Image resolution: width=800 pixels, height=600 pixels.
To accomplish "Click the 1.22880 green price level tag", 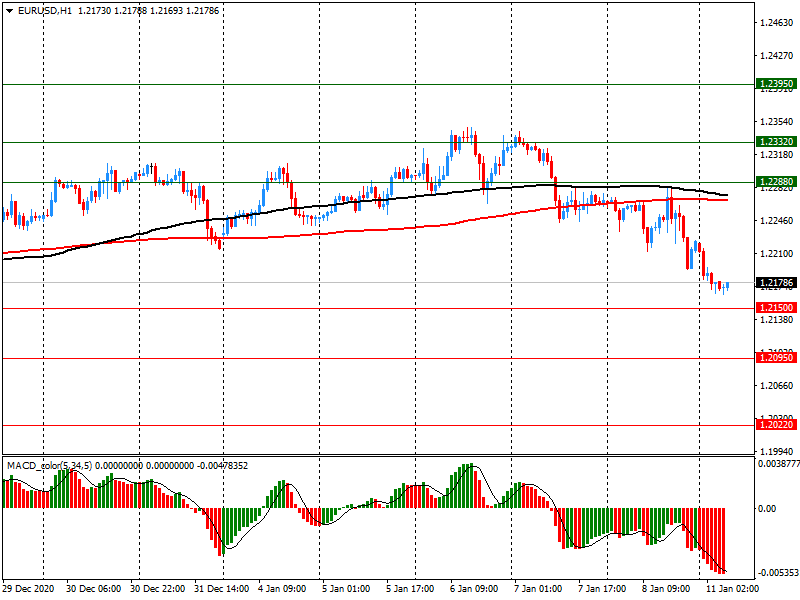I will [x=775, y=182].
